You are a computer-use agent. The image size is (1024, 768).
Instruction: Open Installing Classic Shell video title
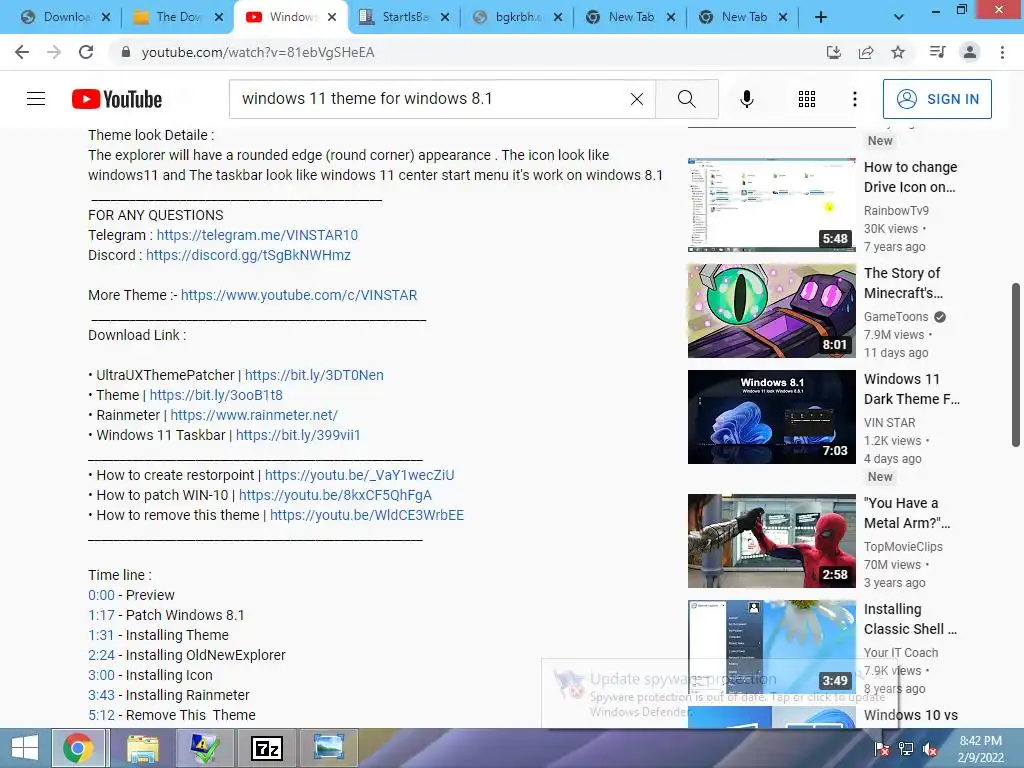click(x=910, y=619)
